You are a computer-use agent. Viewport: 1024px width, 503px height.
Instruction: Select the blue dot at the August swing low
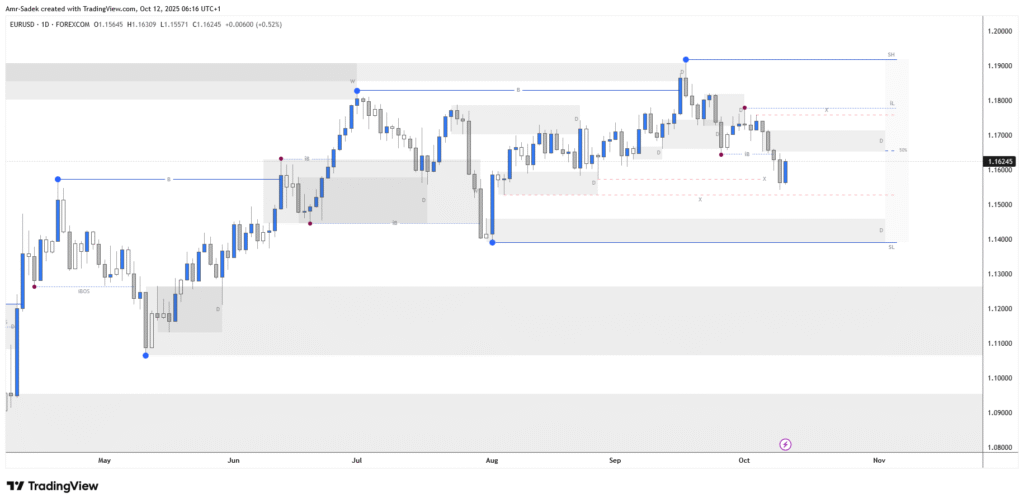click(x=493, y=242)
